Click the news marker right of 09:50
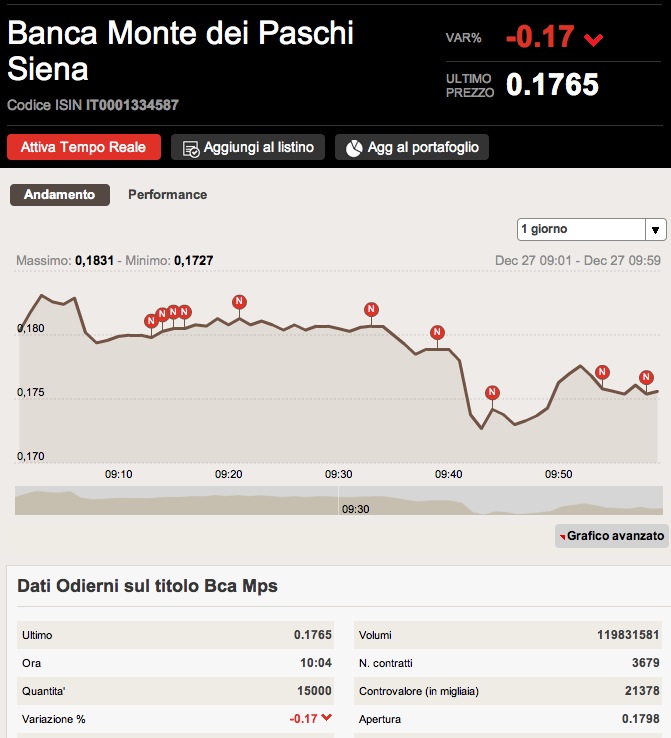This screenshot has height=738, width=671. [602, 372]
